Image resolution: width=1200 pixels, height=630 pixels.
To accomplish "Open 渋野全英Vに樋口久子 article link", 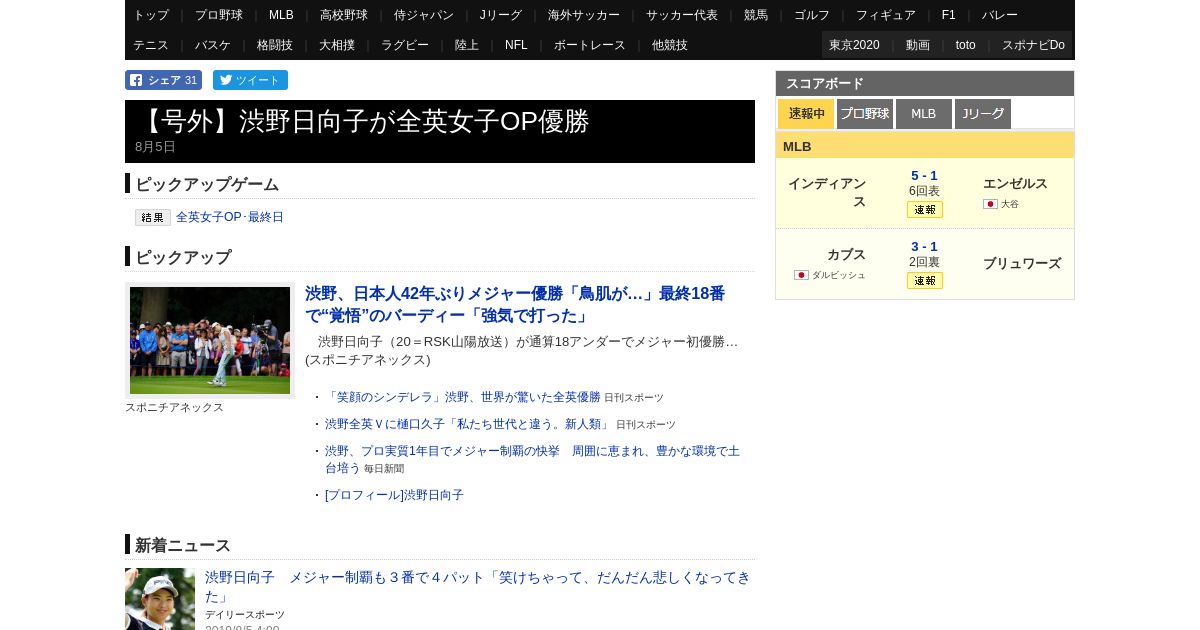I will tap(468, 424).
